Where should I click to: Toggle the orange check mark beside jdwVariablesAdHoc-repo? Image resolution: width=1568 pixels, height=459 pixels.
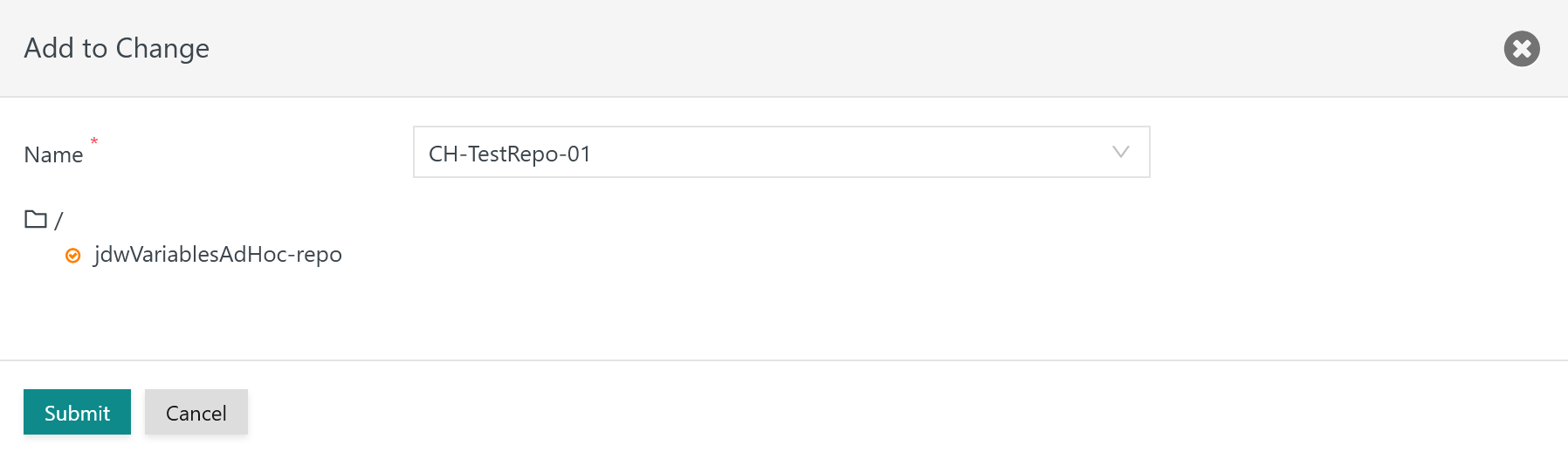point(73,256)
